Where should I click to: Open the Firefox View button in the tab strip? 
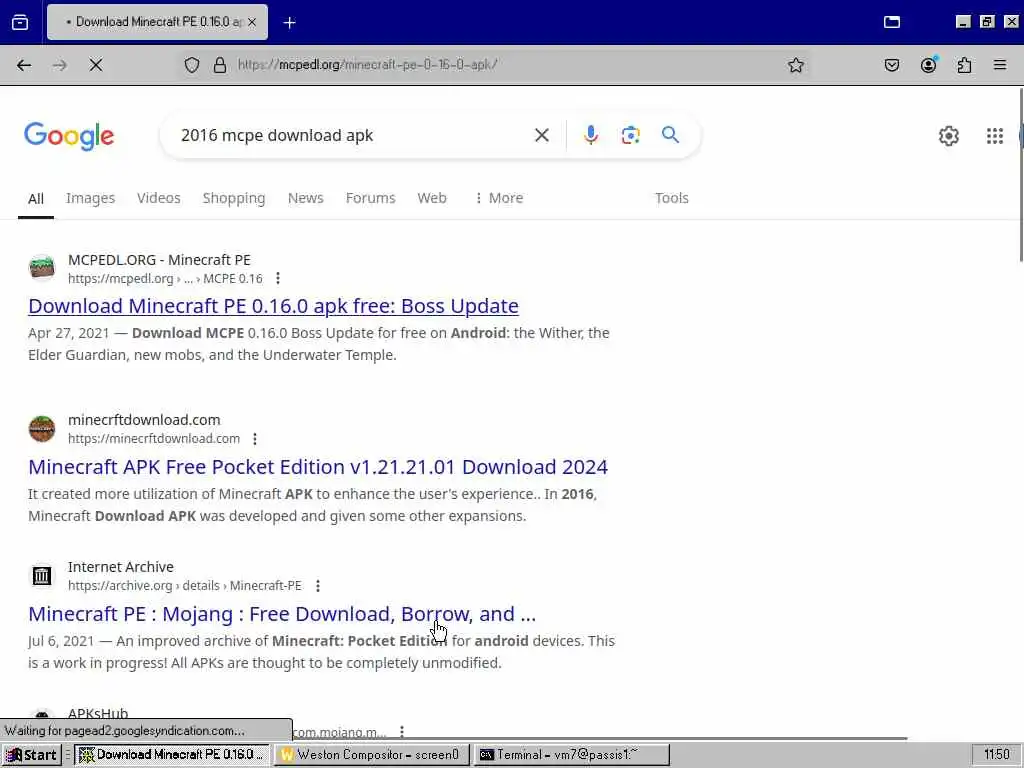(x=20, y=22)
